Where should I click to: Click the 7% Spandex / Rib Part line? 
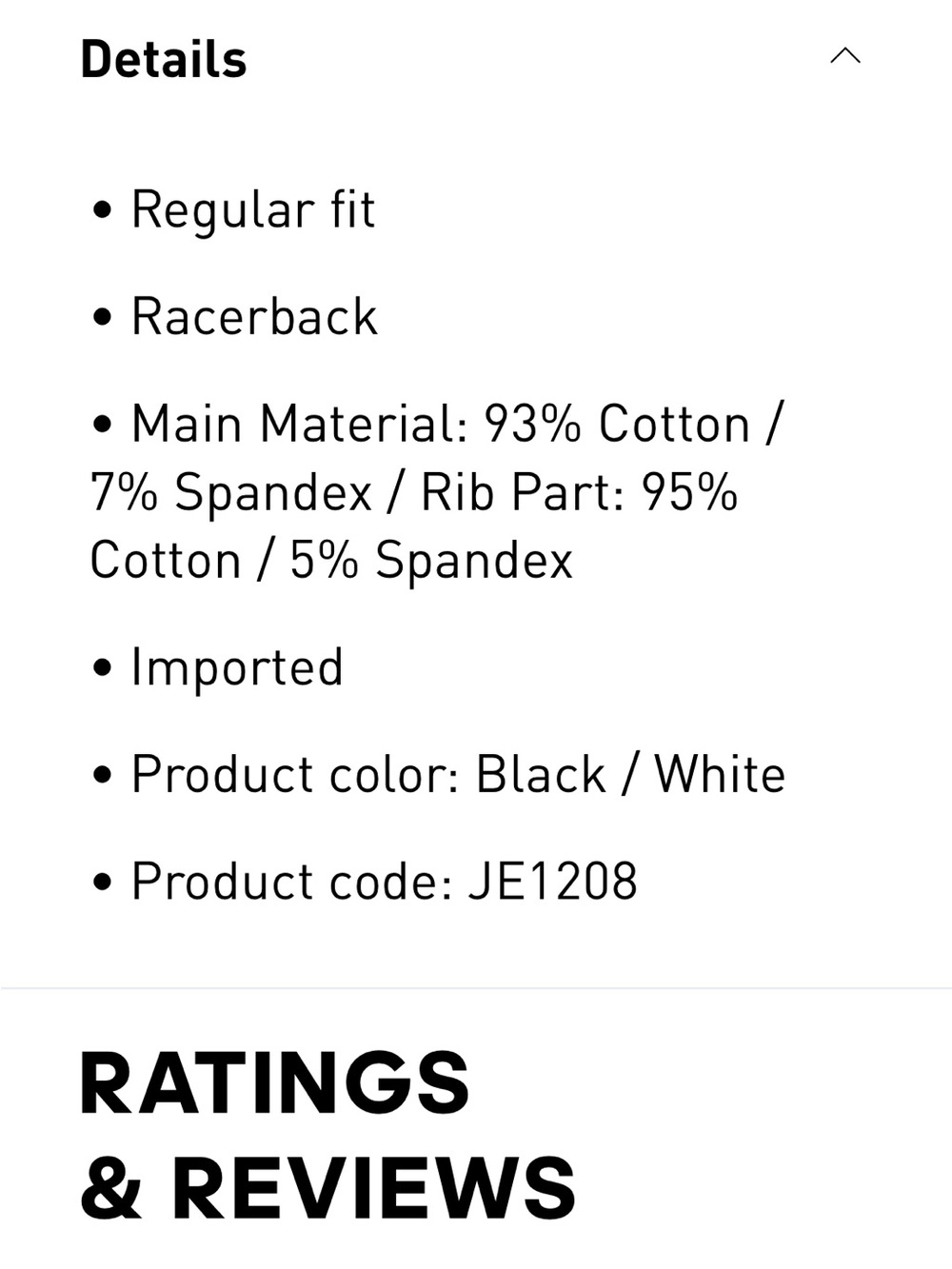point(414,493)
